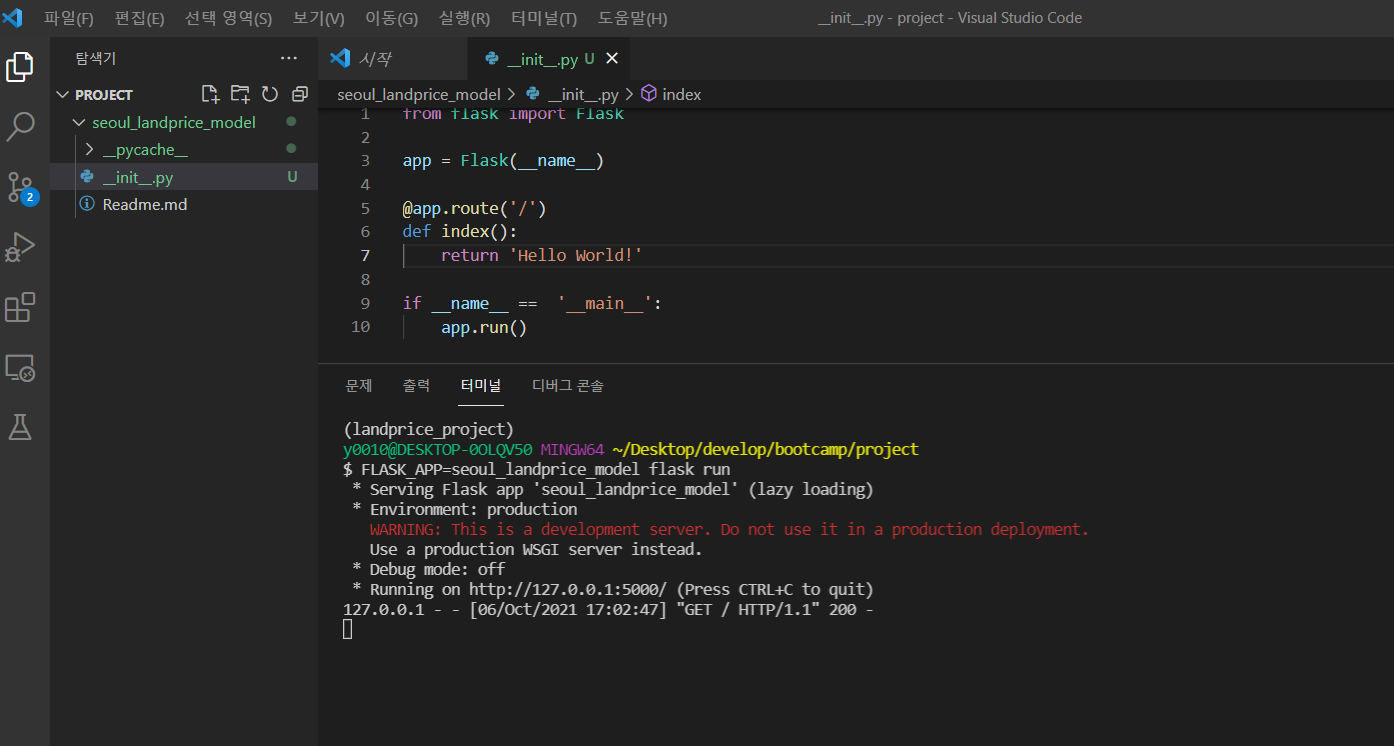Viewport: 1394px width, 746px height.
Task: Expand the __pycache__ folder
Action: [90, 150]
